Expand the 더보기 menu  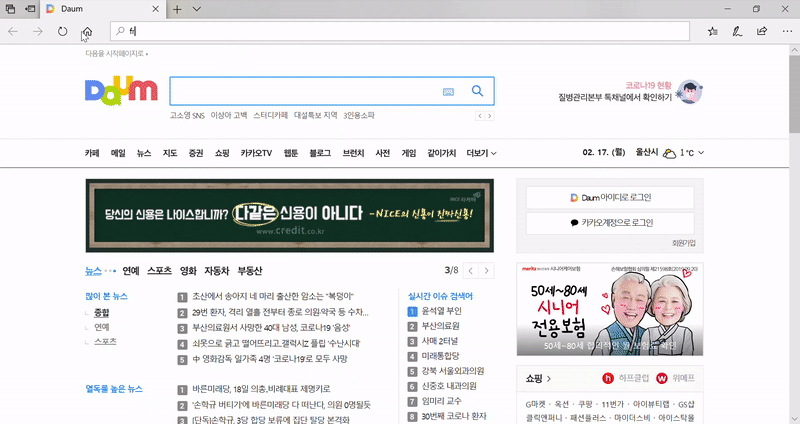(x=481, y=153)
